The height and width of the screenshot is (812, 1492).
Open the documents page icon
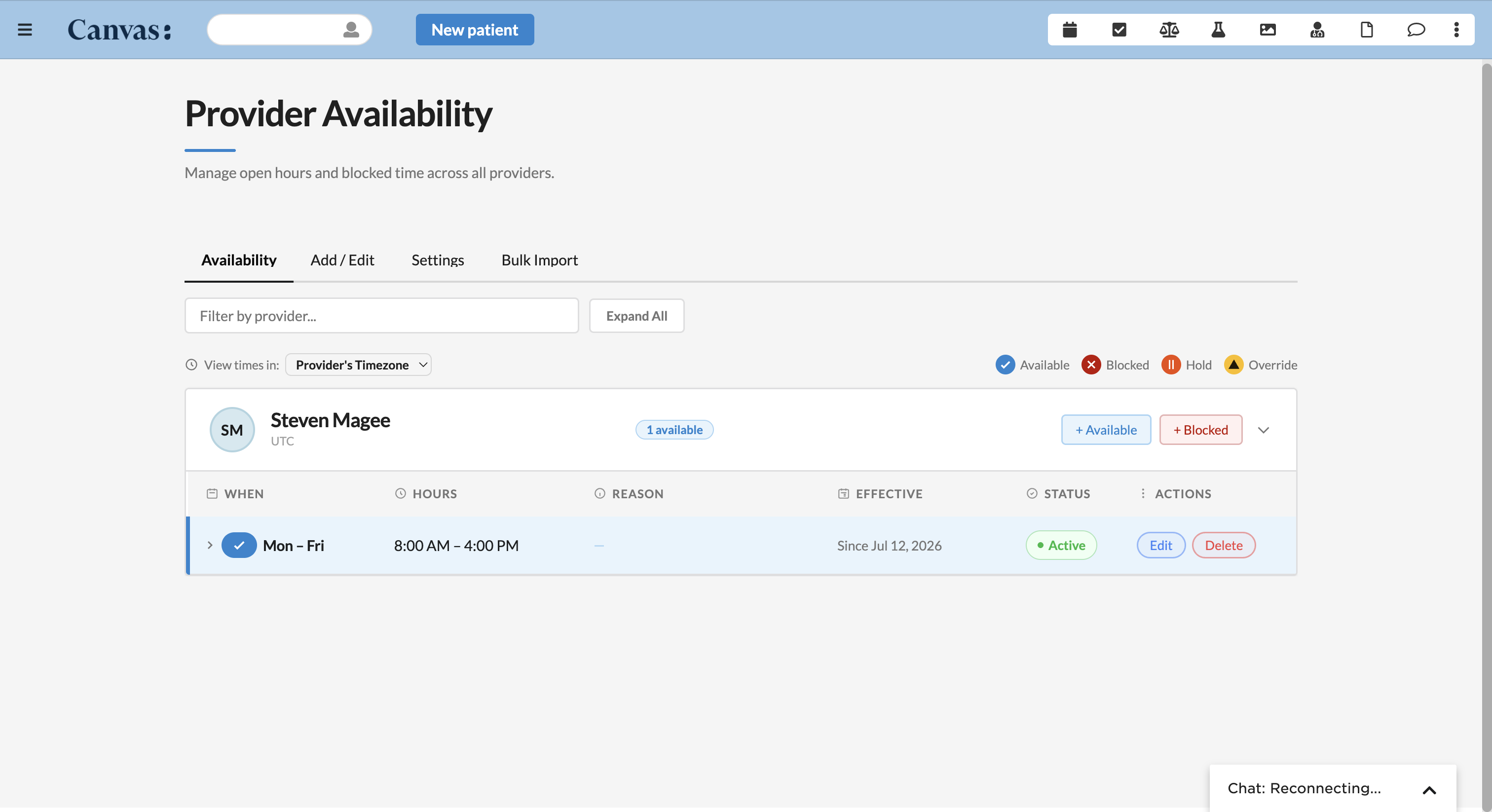[x=1367, y=30]
